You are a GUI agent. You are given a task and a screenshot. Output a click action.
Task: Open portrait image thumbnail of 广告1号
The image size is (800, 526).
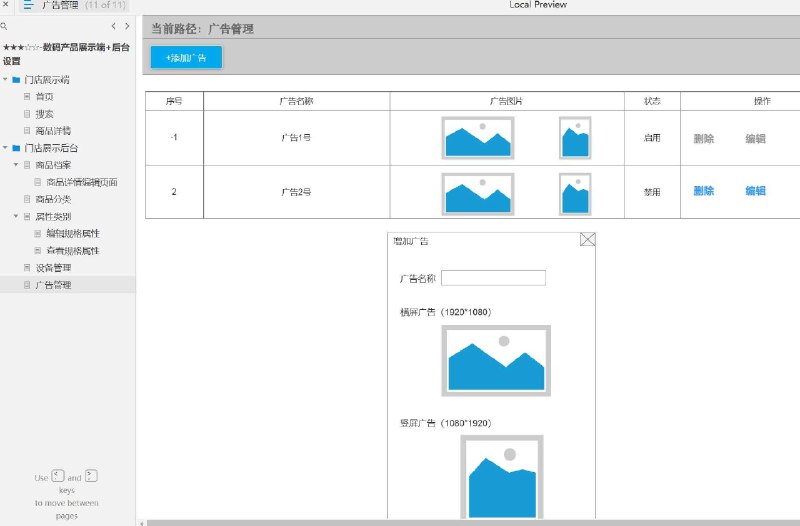point(575,138)
